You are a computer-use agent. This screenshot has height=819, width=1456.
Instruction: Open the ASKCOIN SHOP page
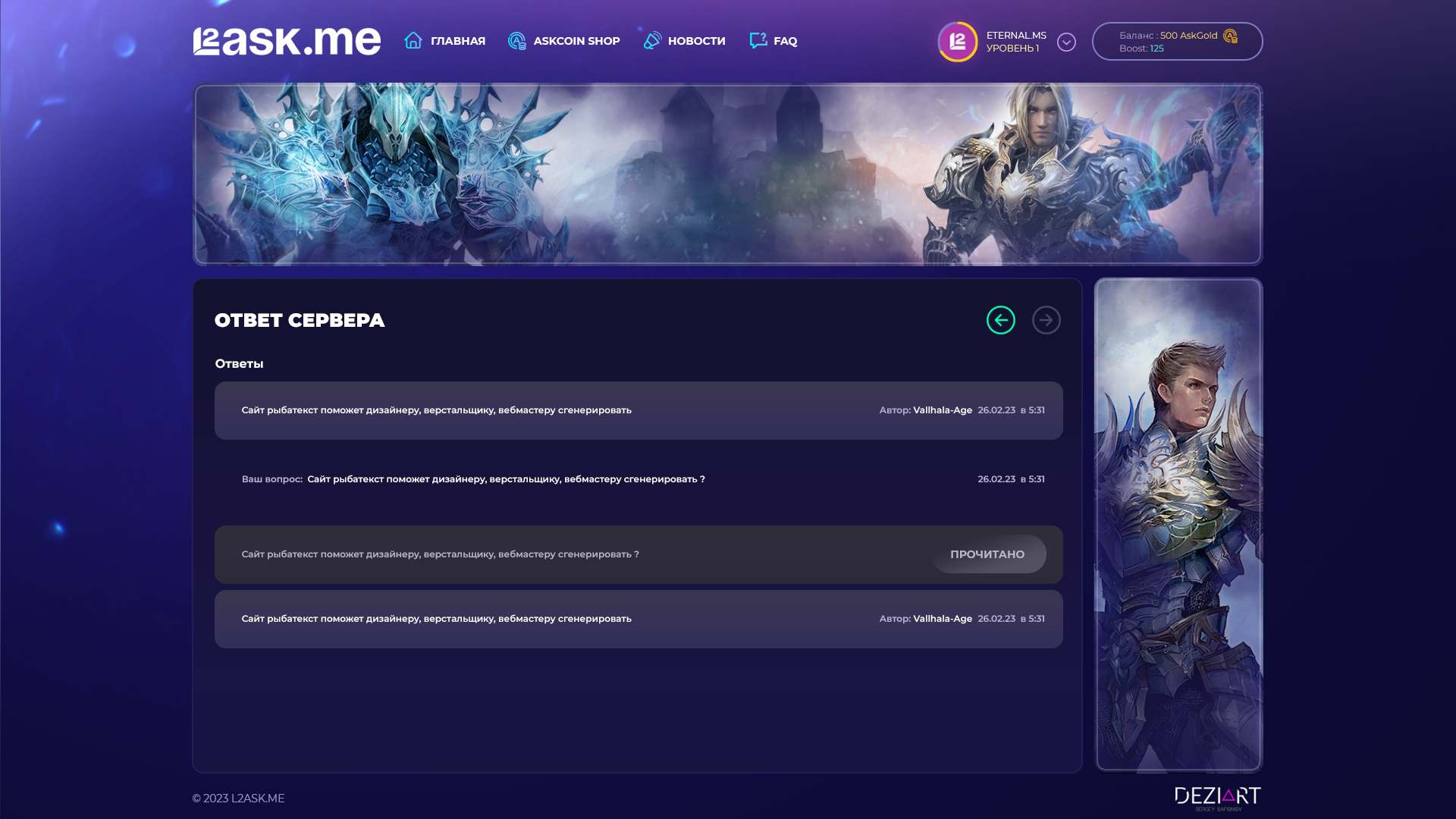click(576, 41)
